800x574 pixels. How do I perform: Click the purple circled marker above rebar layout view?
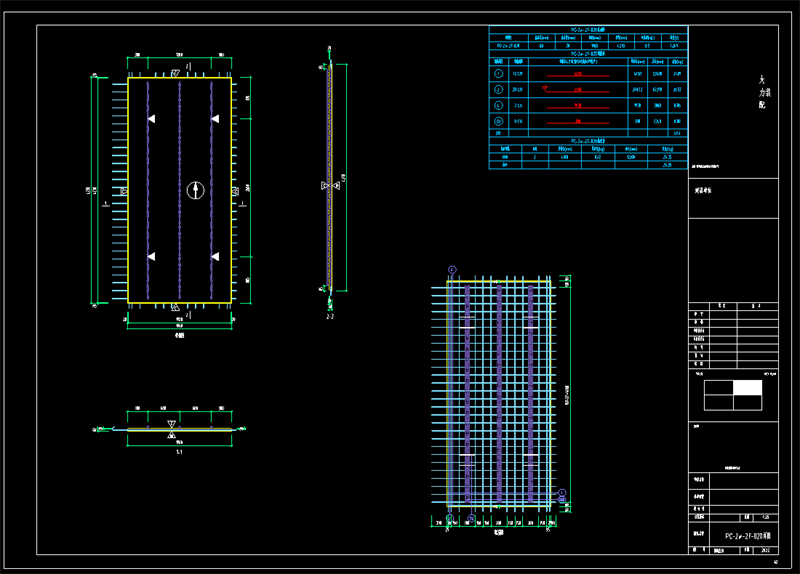click(452, 269)
